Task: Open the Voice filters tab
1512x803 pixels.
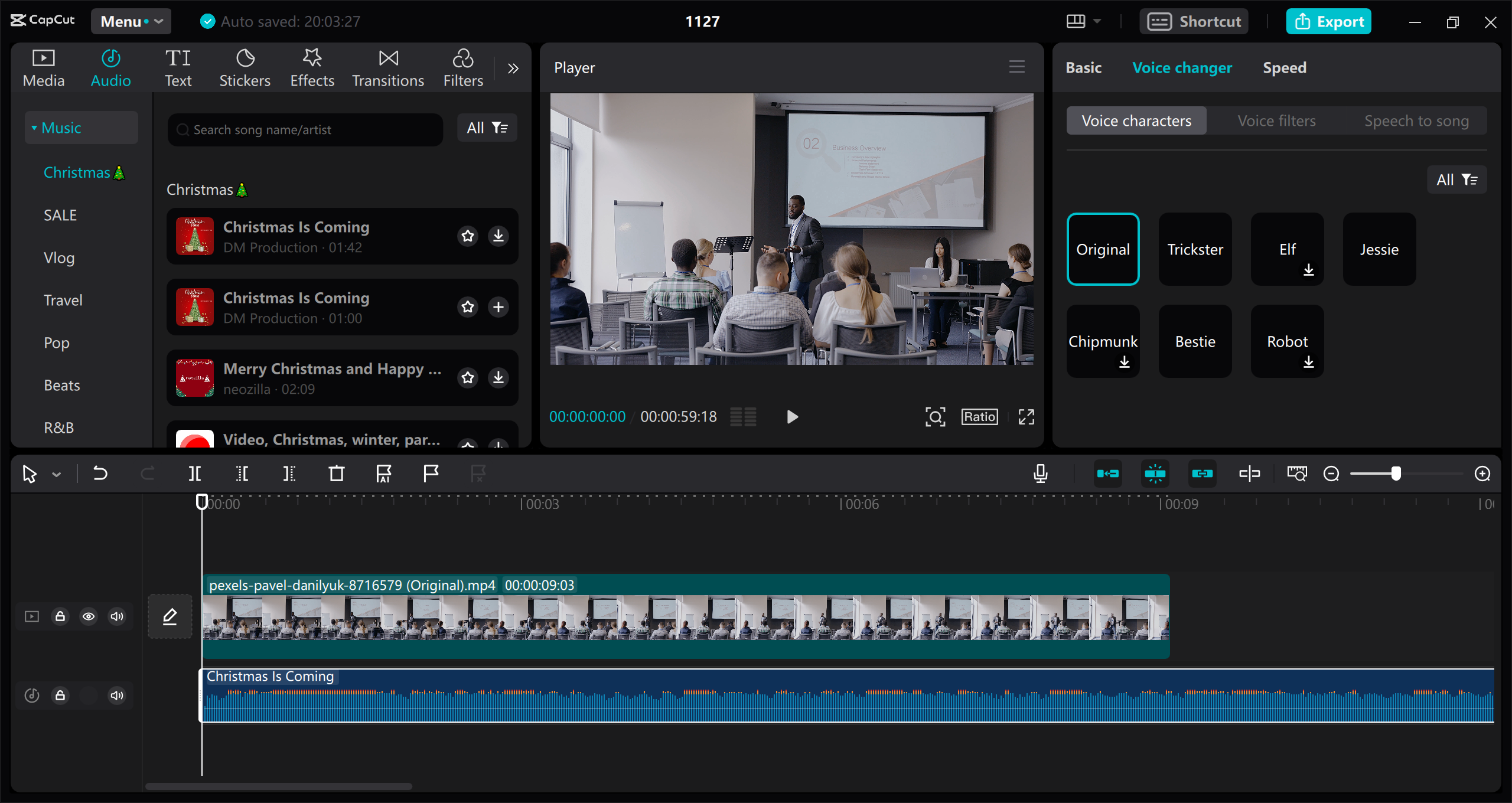Action: point(1276,121)
